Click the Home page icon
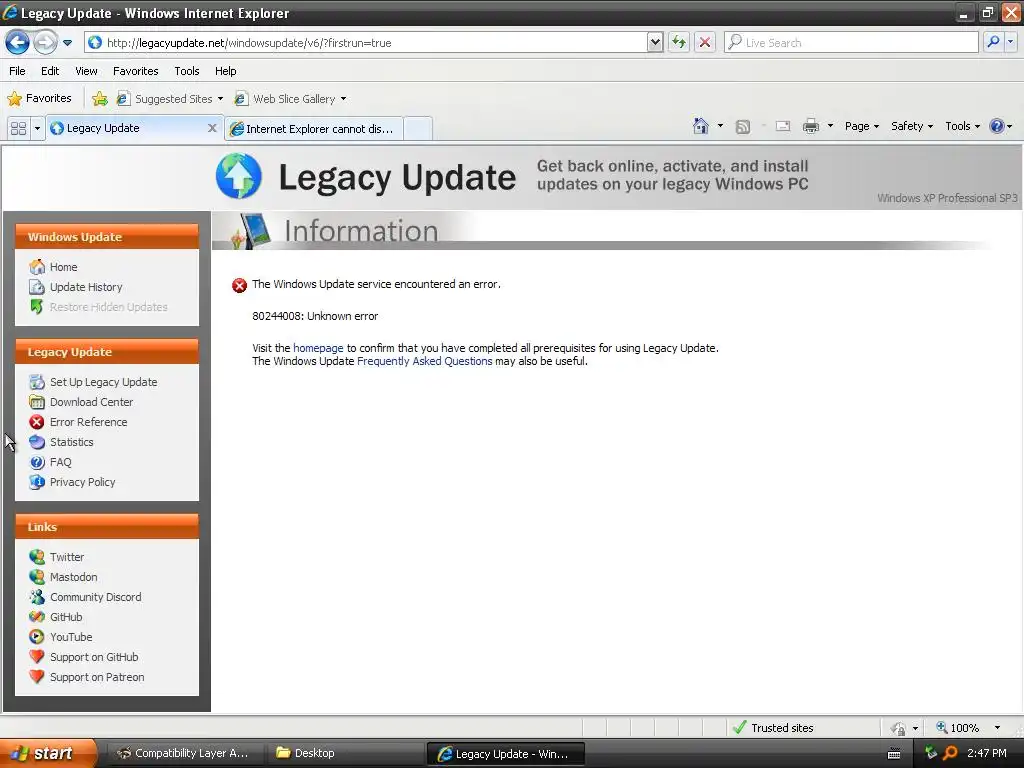Image resolution: width=1024 pixels, height=768 pixels. [x=701, y=126]
